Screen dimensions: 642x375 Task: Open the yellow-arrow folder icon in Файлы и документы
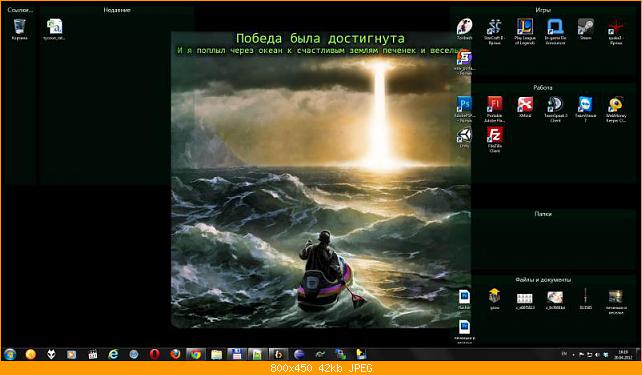pos(495,298)
